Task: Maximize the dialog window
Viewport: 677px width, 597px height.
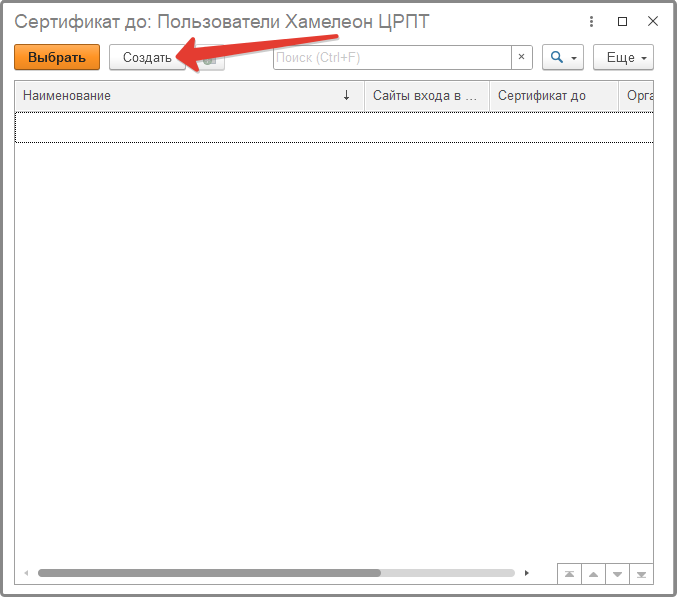Action: point(622,21)
